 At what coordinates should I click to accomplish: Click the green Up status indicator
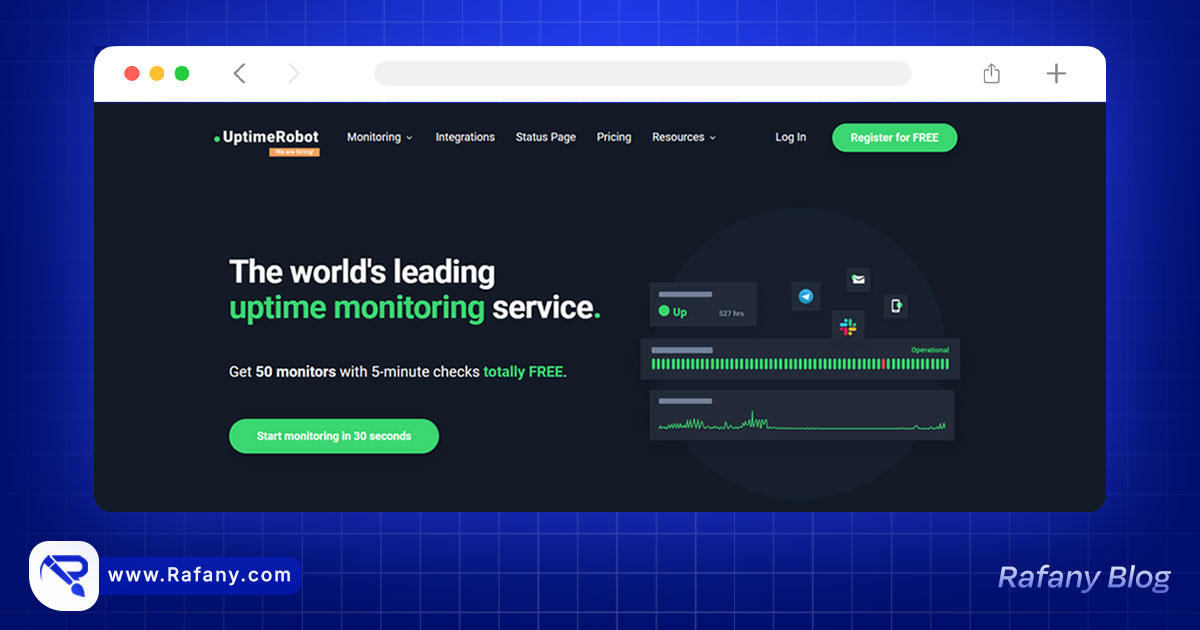tap(673, 312)
